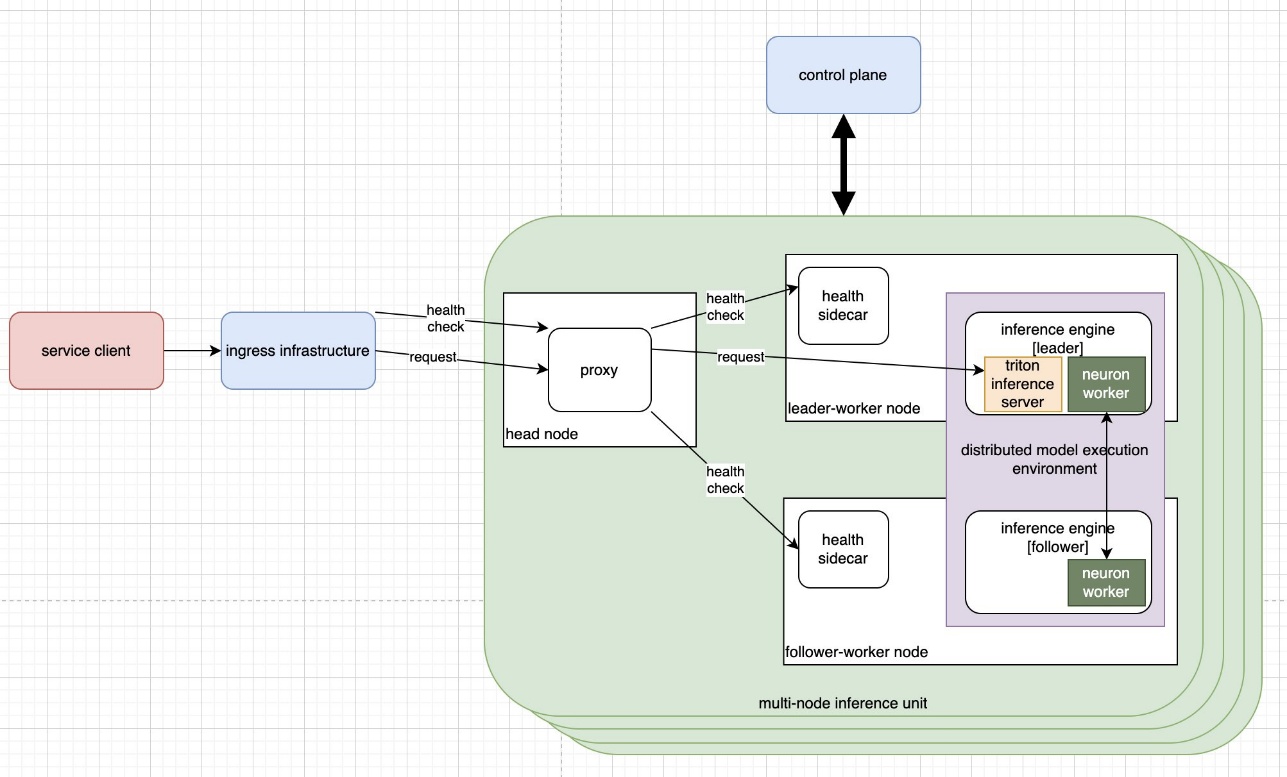Click the leader-worker node label

(854, 408)
